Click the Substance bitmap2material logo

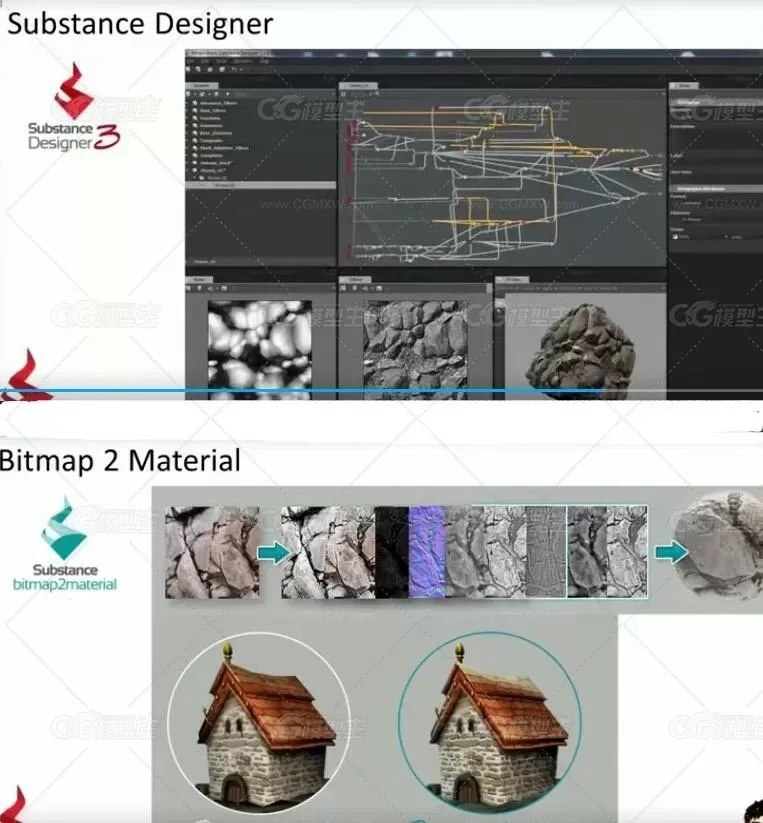click(x=65, y=544)
